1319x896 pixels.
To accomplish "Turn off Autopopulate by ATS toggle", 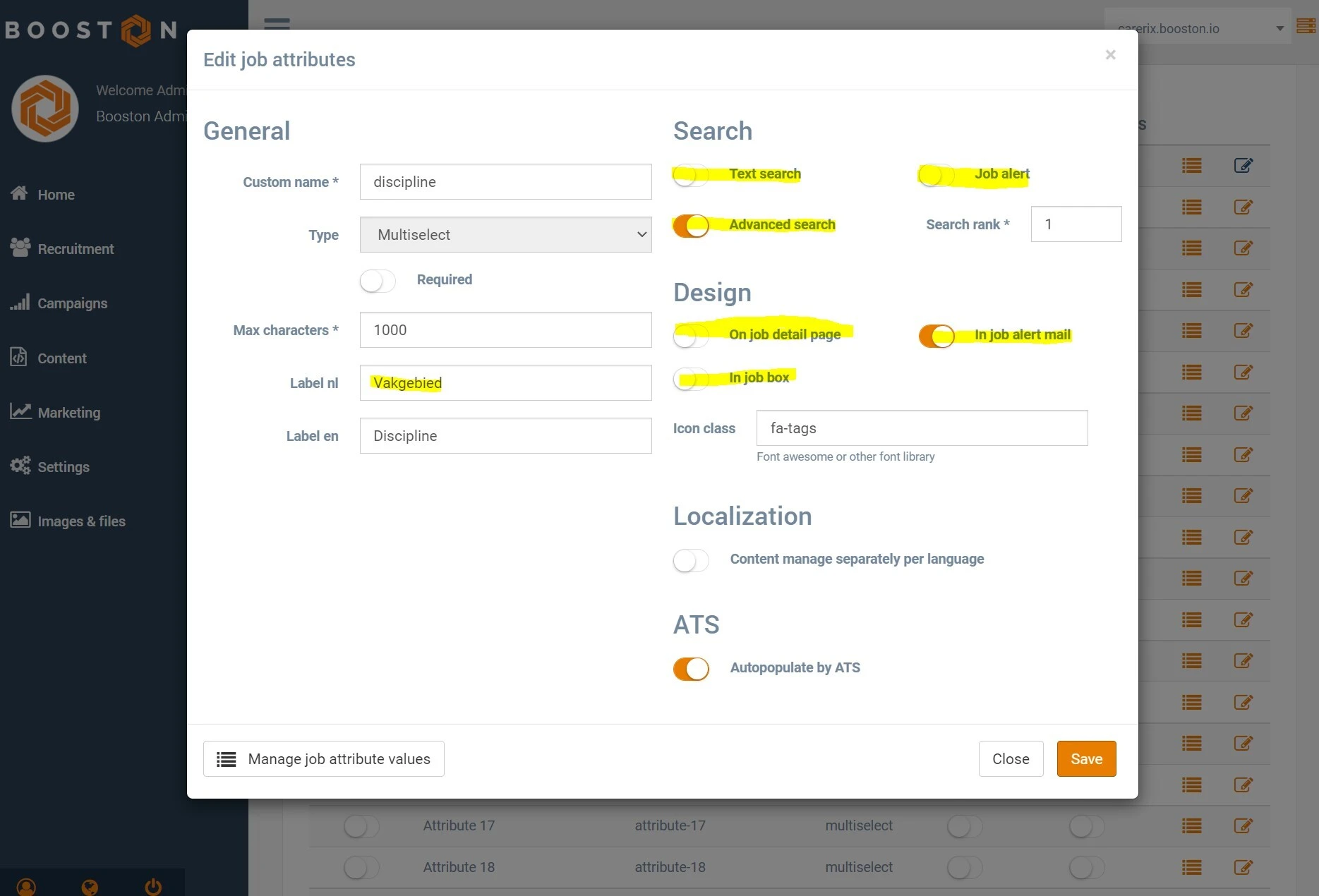I will [x=690, y=669].
